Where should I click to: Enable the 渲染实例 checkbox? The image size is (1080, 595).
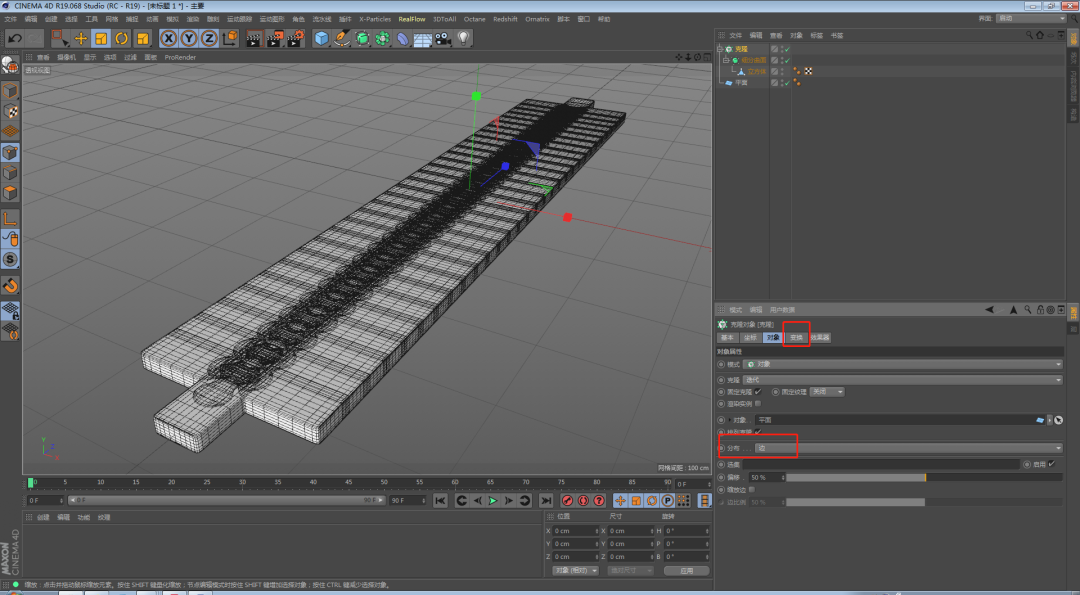[x=758, y=404]
